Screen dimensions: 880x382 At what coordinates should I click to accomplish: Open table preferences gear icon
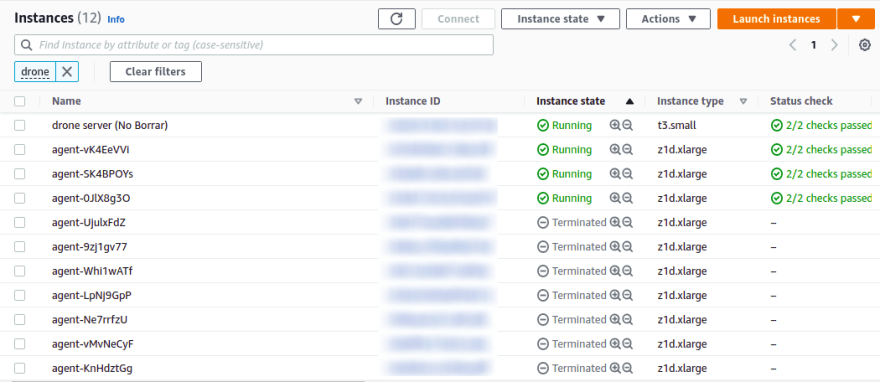point(865,45)
